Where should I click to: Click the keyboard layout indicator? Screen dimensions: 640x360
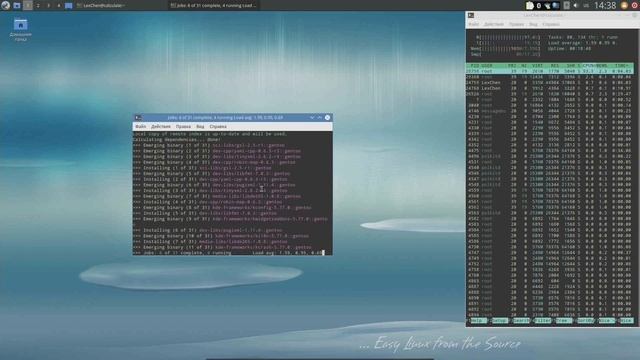(x=586, y=5)
